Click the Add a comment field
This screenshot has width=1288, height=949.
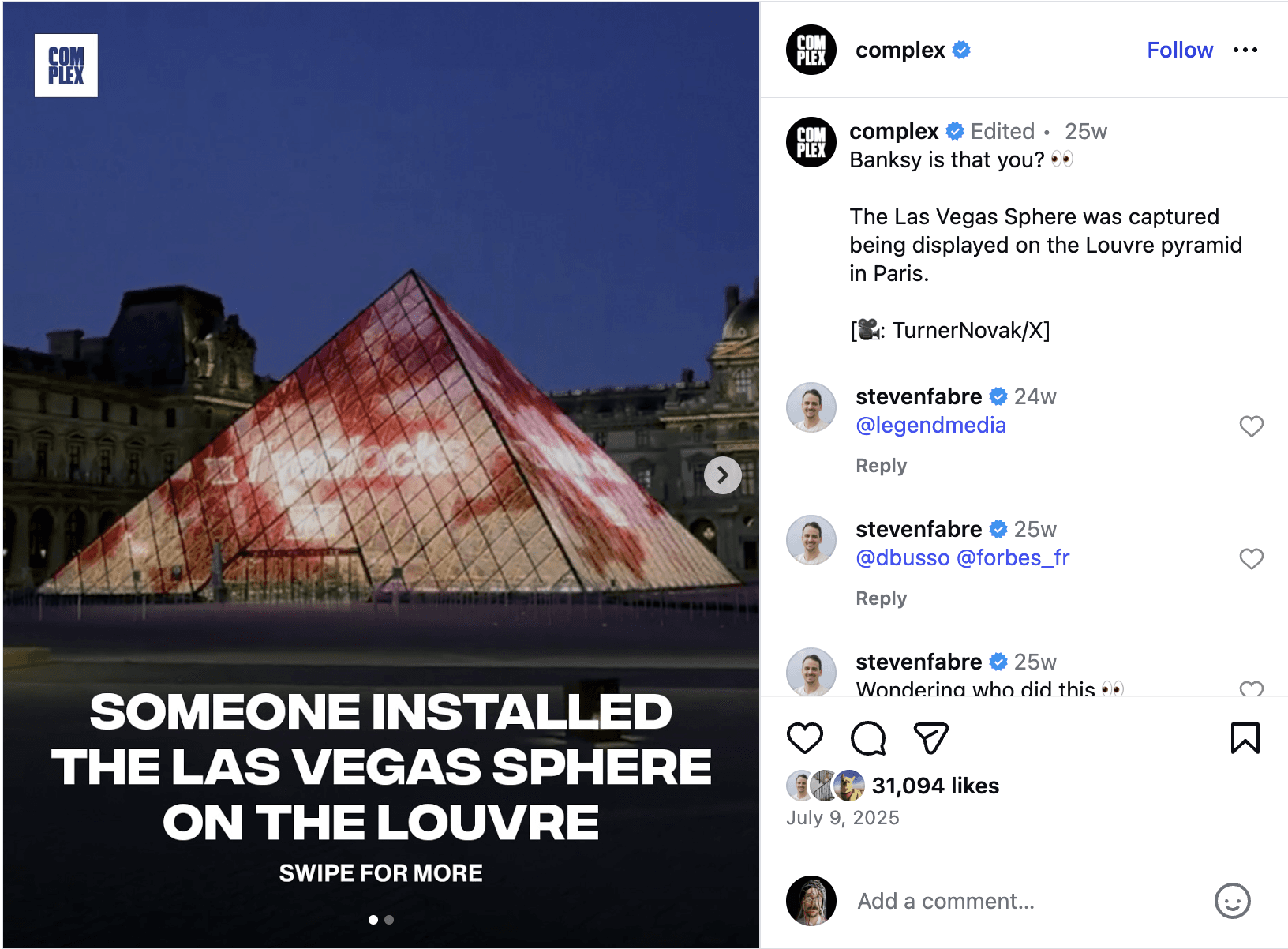click(x=1026, y=901)
